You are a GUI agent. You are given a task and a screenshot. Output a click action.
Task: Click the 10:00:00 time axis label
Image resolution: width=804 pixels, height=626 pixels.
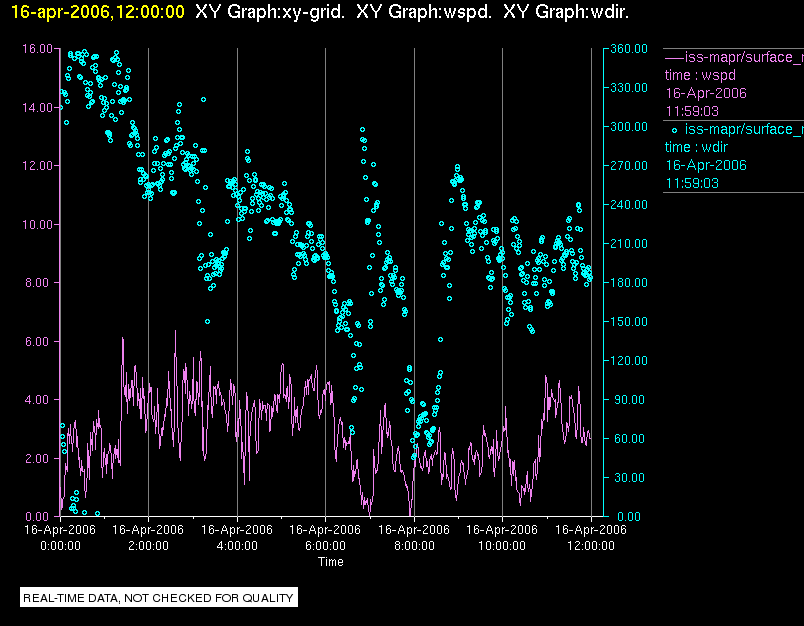coord(502,546)
